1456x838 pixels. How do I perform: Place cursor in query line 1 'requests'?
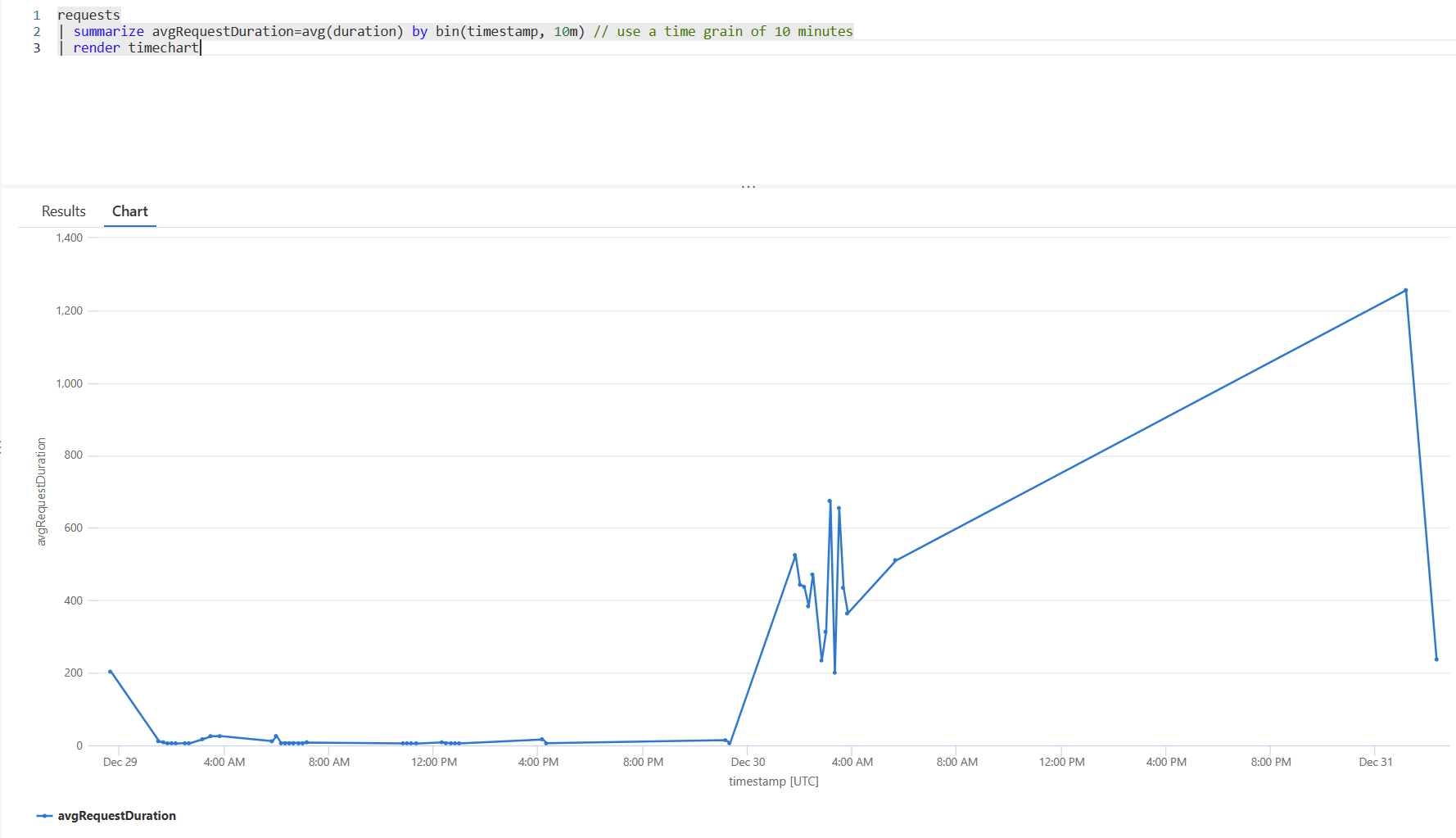pos(88,15)
